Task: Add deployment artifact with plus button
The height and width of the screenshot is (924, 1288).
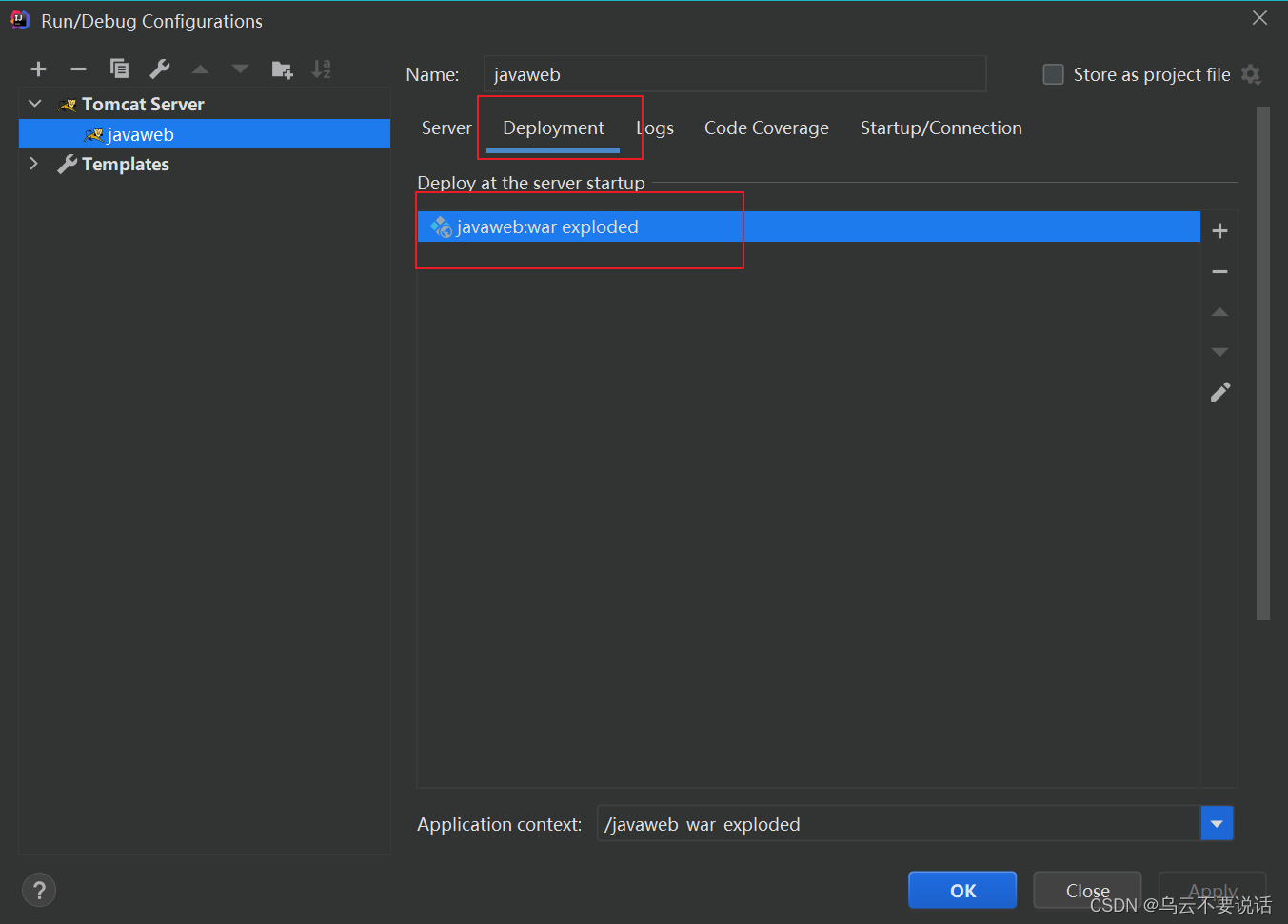Action: pyautogui.click(x=1219, y=231)
